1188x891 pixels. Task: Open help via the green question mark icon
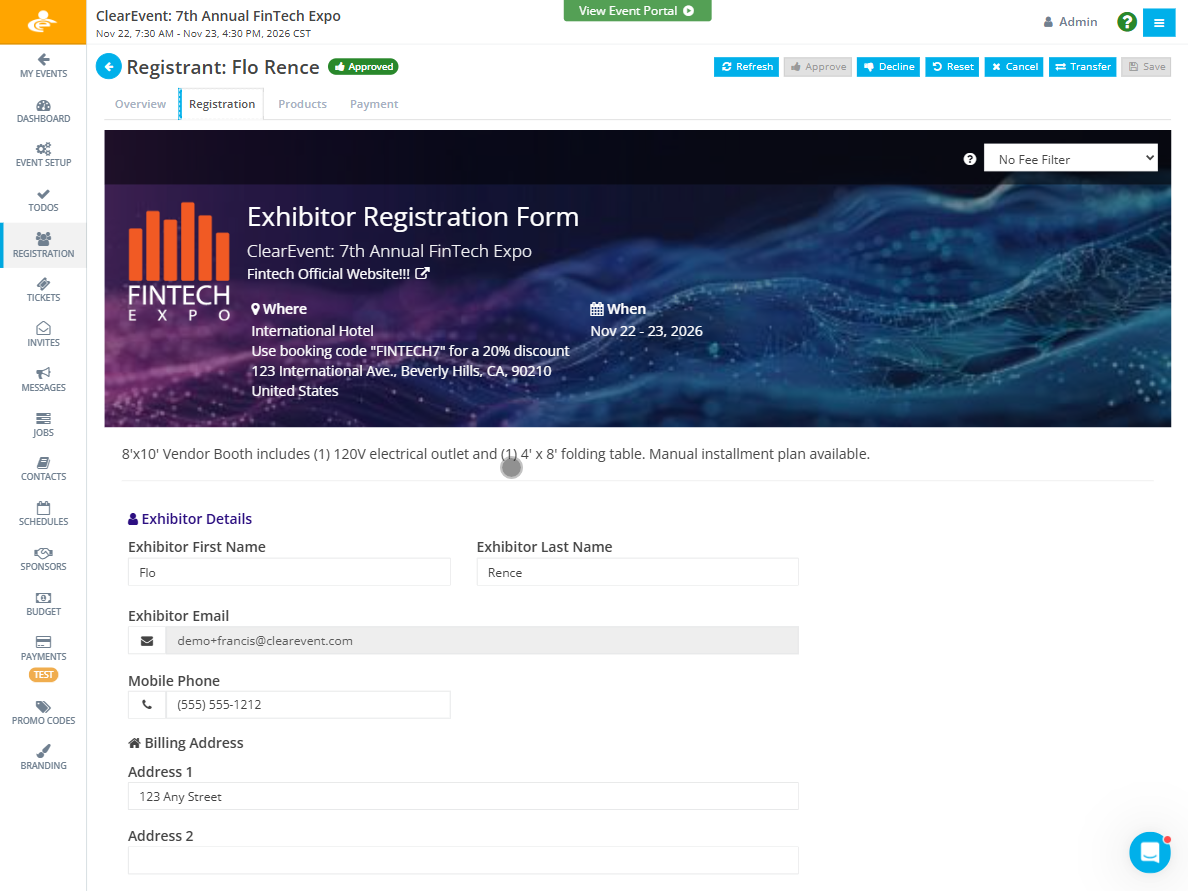point(1126,21)
